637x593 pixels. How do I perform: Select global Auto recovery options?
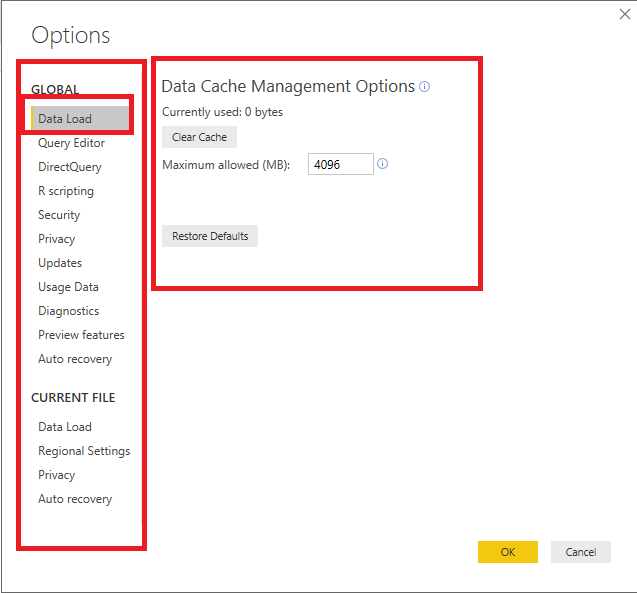(x=75, y=359)
